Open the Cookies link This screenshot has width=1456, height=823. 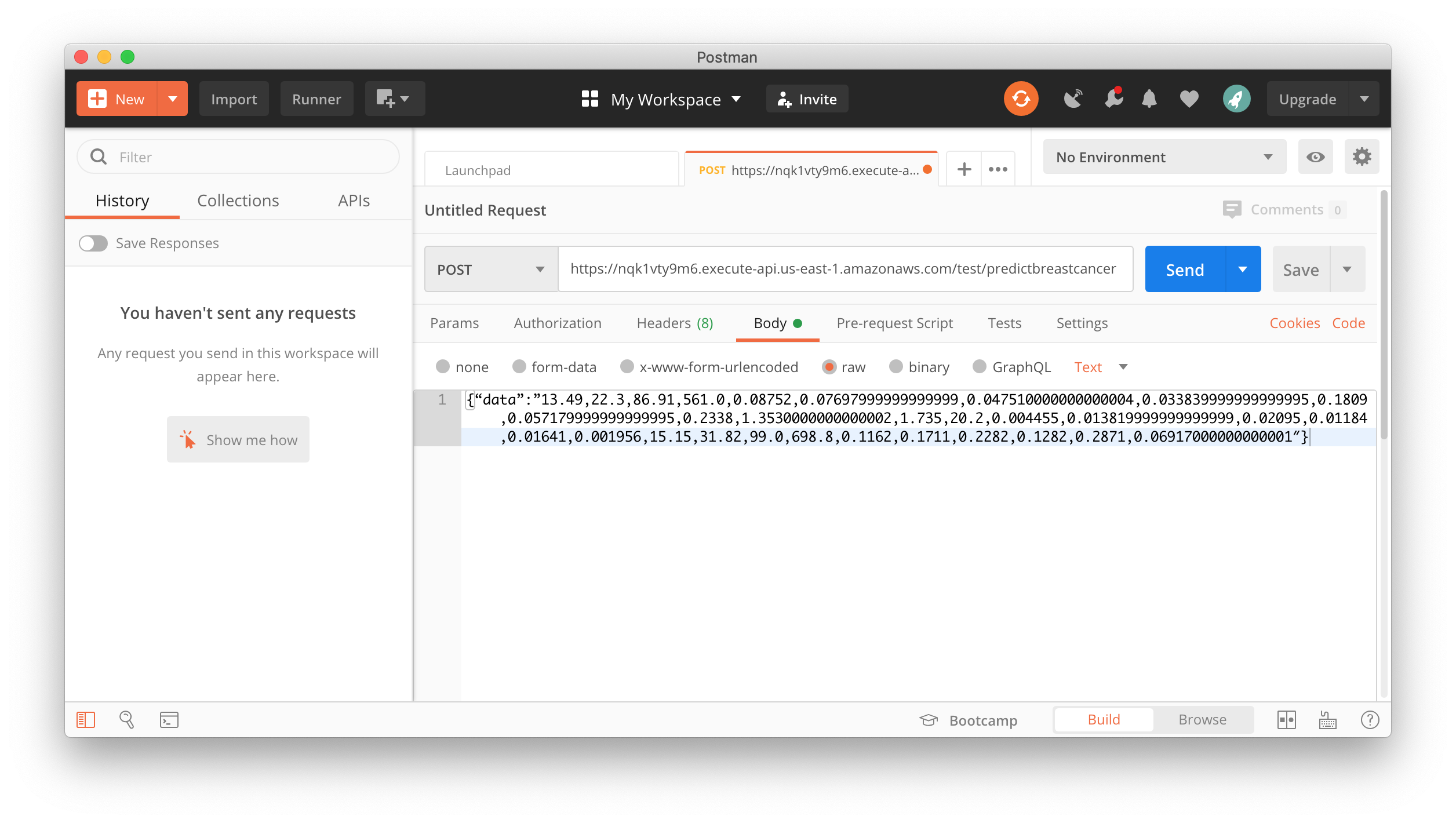(x=1294, y=323)
